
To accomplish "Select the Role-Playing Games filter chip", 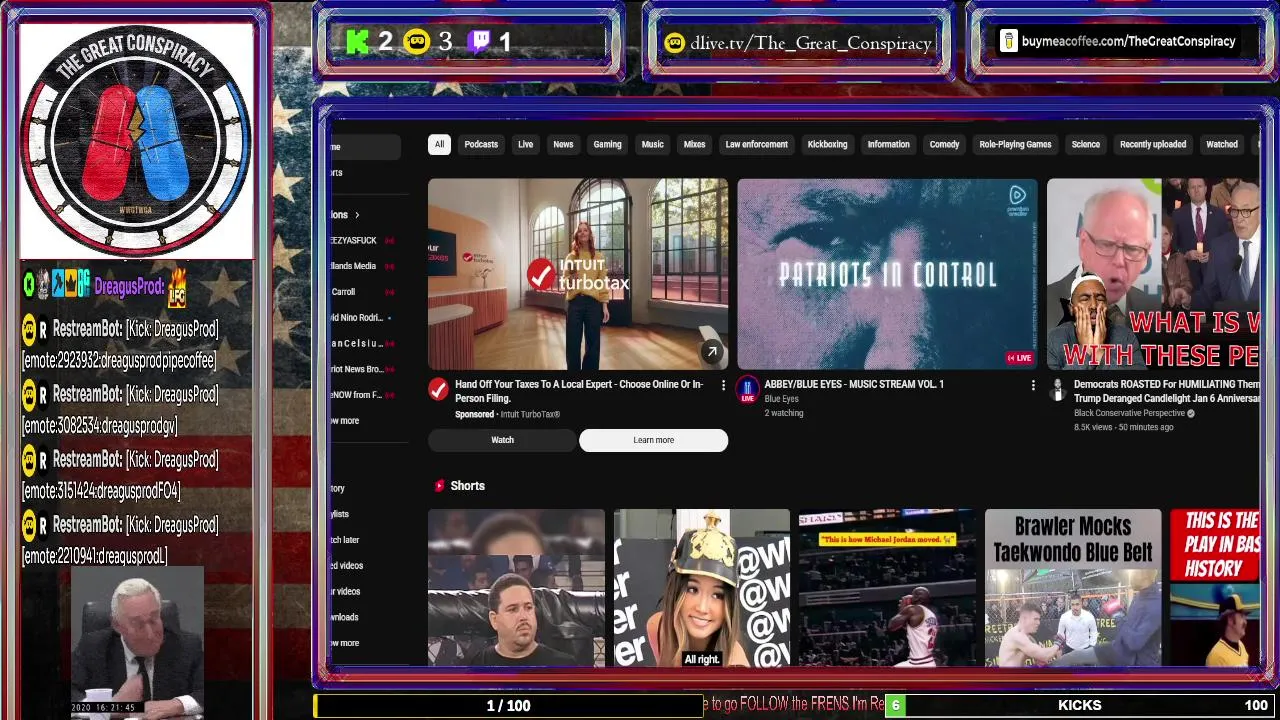I will pyautogui.click(x=1015, y=144).
